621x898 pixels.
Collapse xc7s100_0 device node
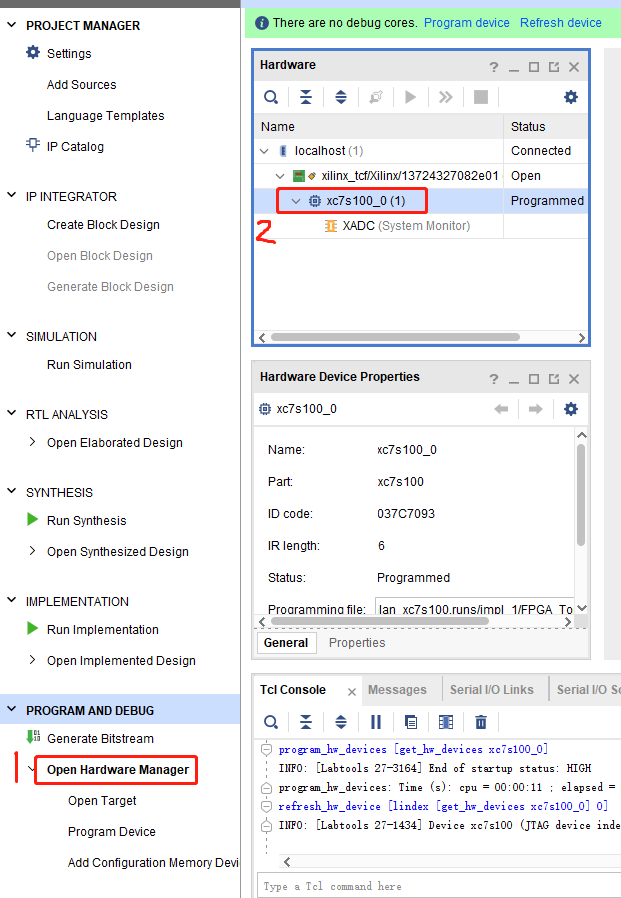(296, 201)
